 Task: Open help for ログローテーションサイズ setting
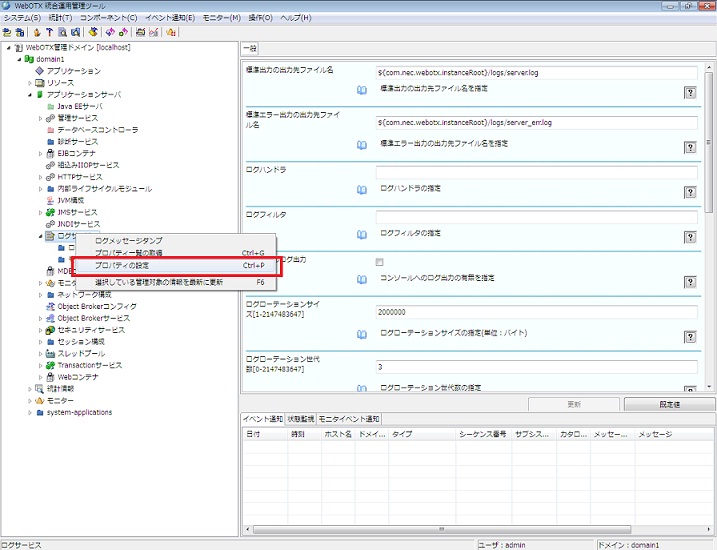click(x=690, y=337)
